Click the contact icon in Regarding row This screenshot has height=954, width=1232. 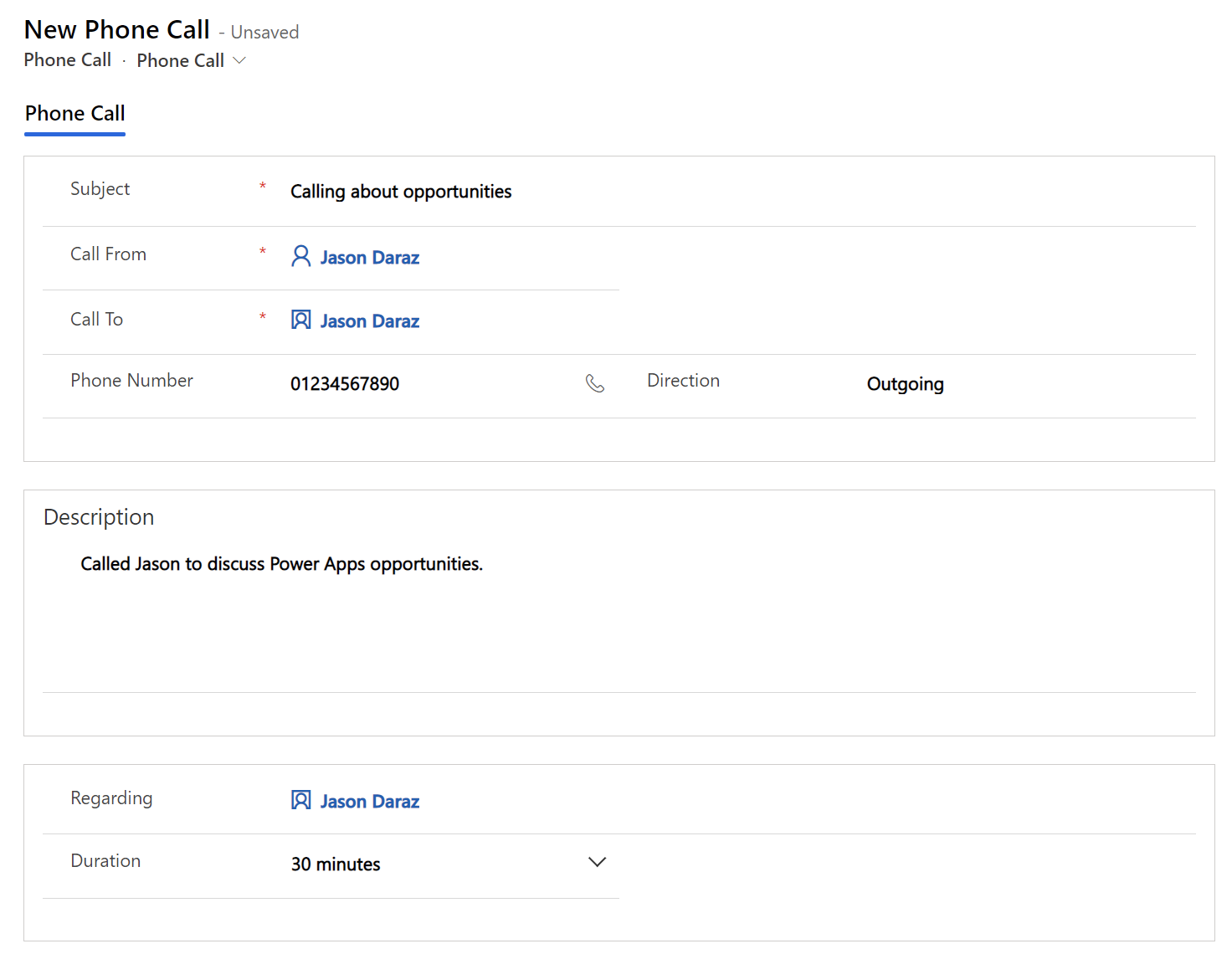[x=301, y=800]
